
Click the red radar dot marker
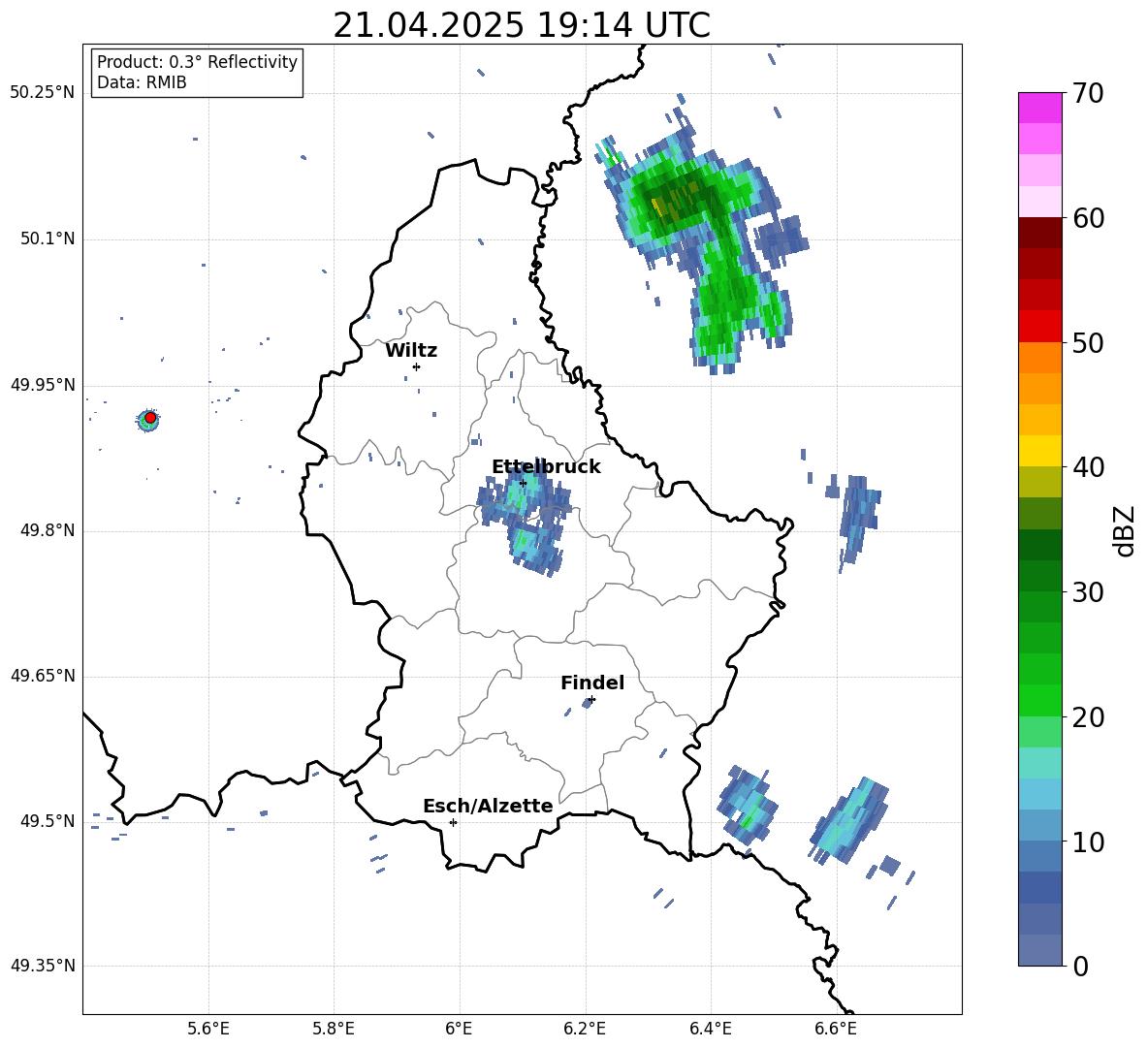click(150, 418)
